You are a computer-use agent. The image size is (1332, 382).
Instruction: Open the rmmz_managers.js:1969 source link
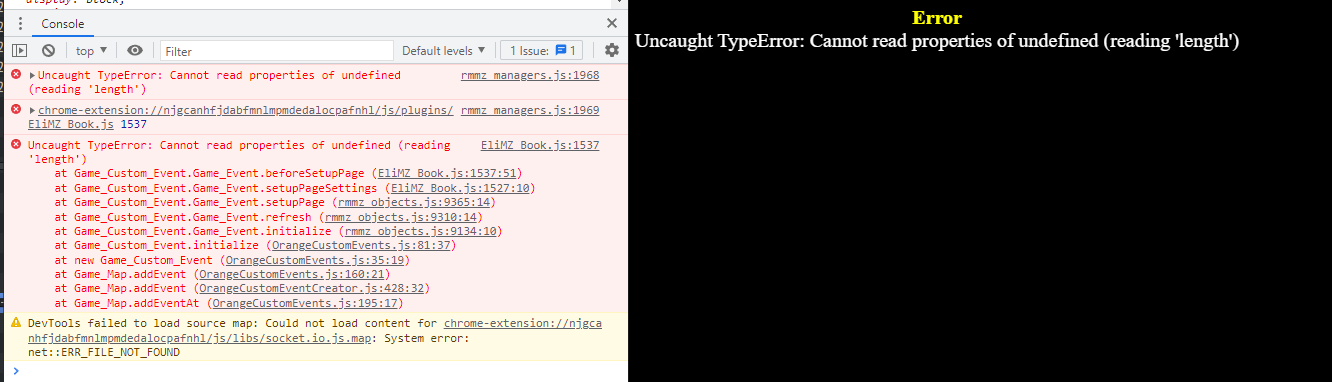[x=530, y=110]
